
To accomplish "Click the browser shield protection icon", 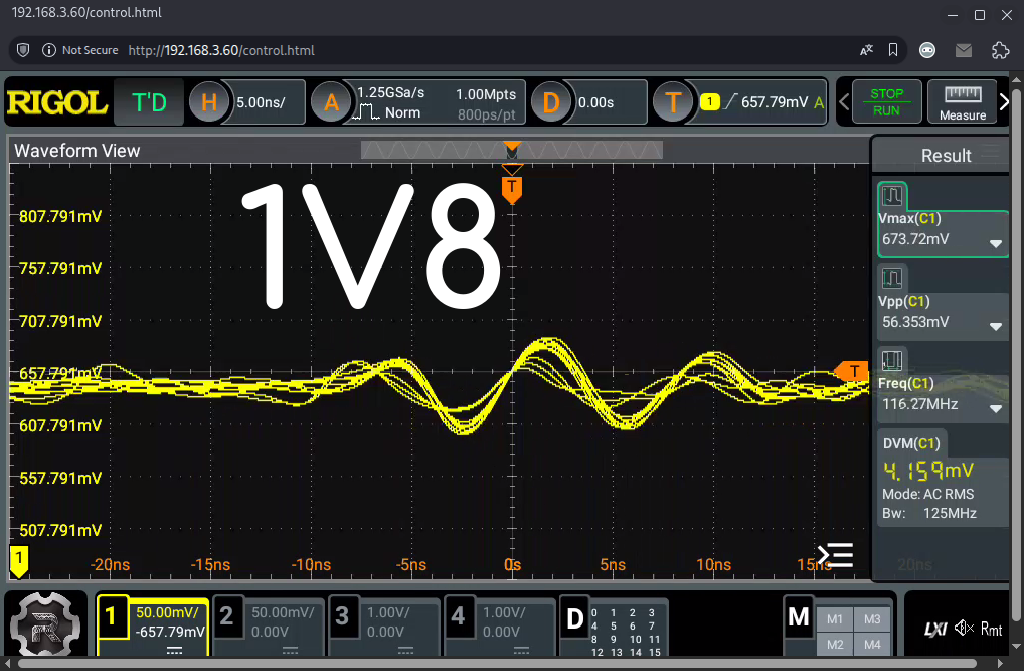I will [23, 50].
